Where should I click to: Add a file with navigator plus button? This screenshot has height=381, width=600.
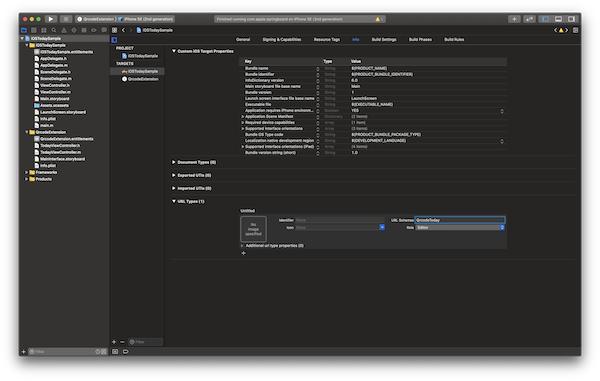coord(24,352)
